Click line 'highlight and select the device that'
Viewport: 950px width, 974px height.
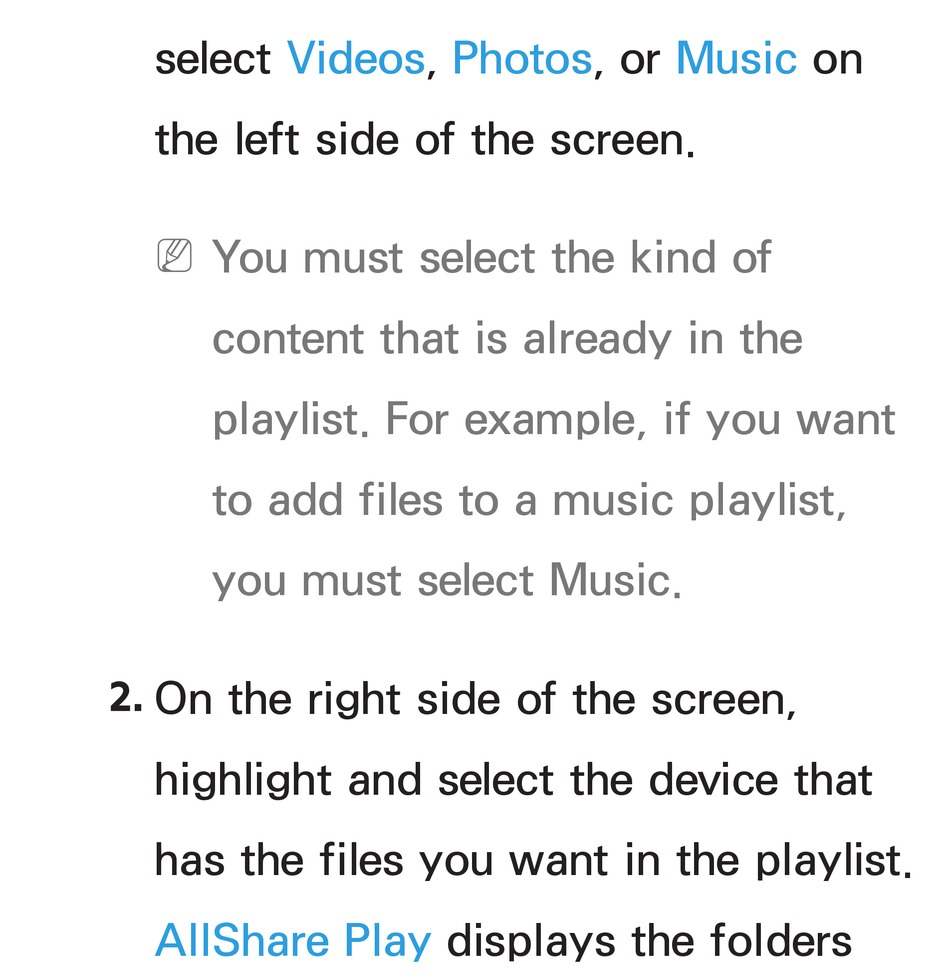513,780
